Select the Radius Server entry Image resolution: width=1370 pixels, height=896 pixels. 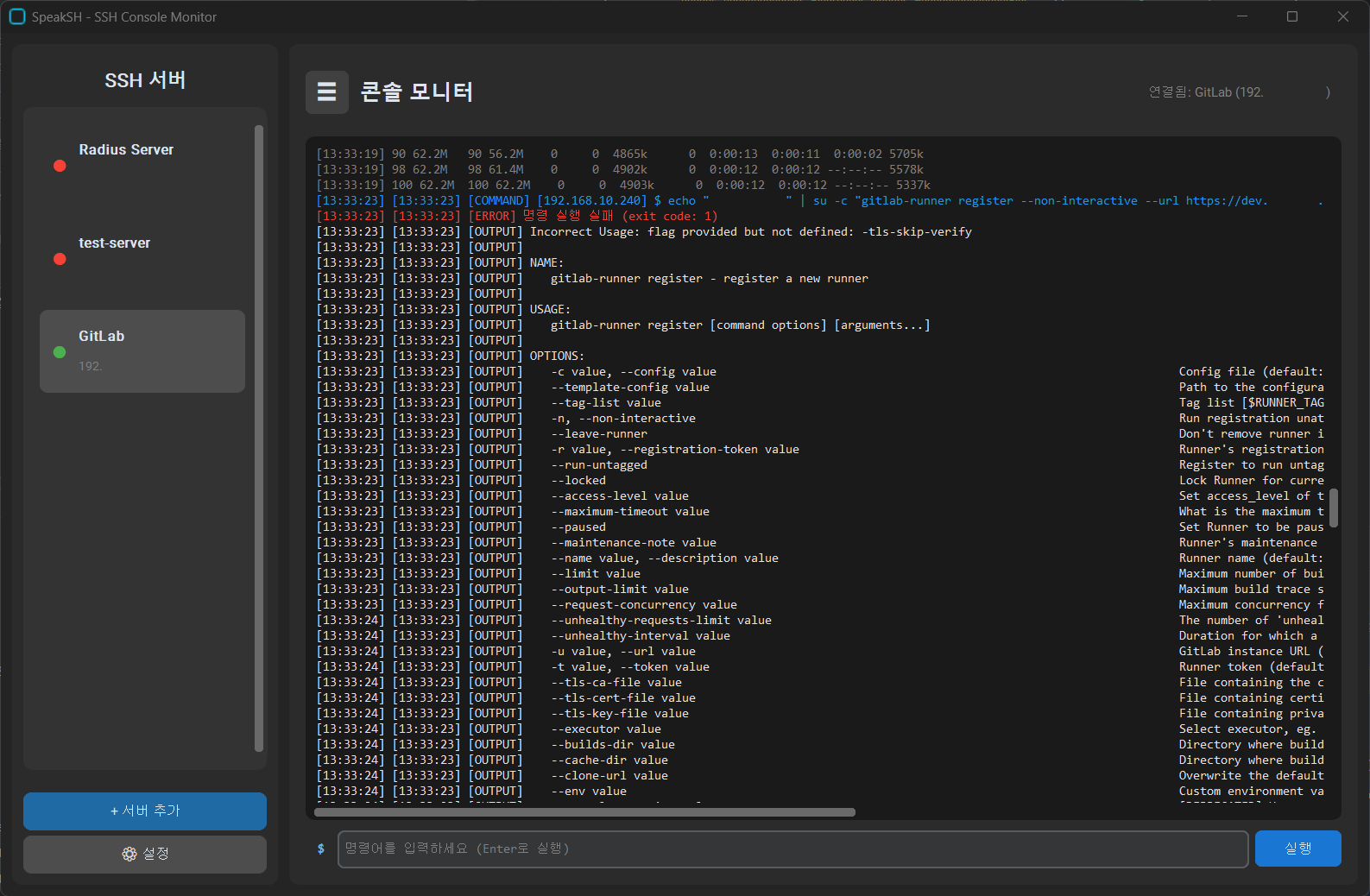tap(142, 165)
